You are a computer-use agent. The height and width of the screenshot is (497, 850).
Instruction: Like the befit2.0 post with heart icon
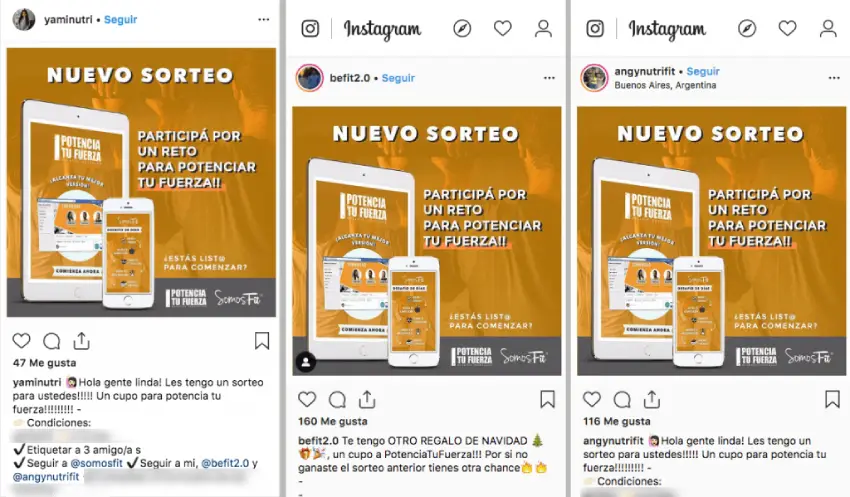pos(307,399)
